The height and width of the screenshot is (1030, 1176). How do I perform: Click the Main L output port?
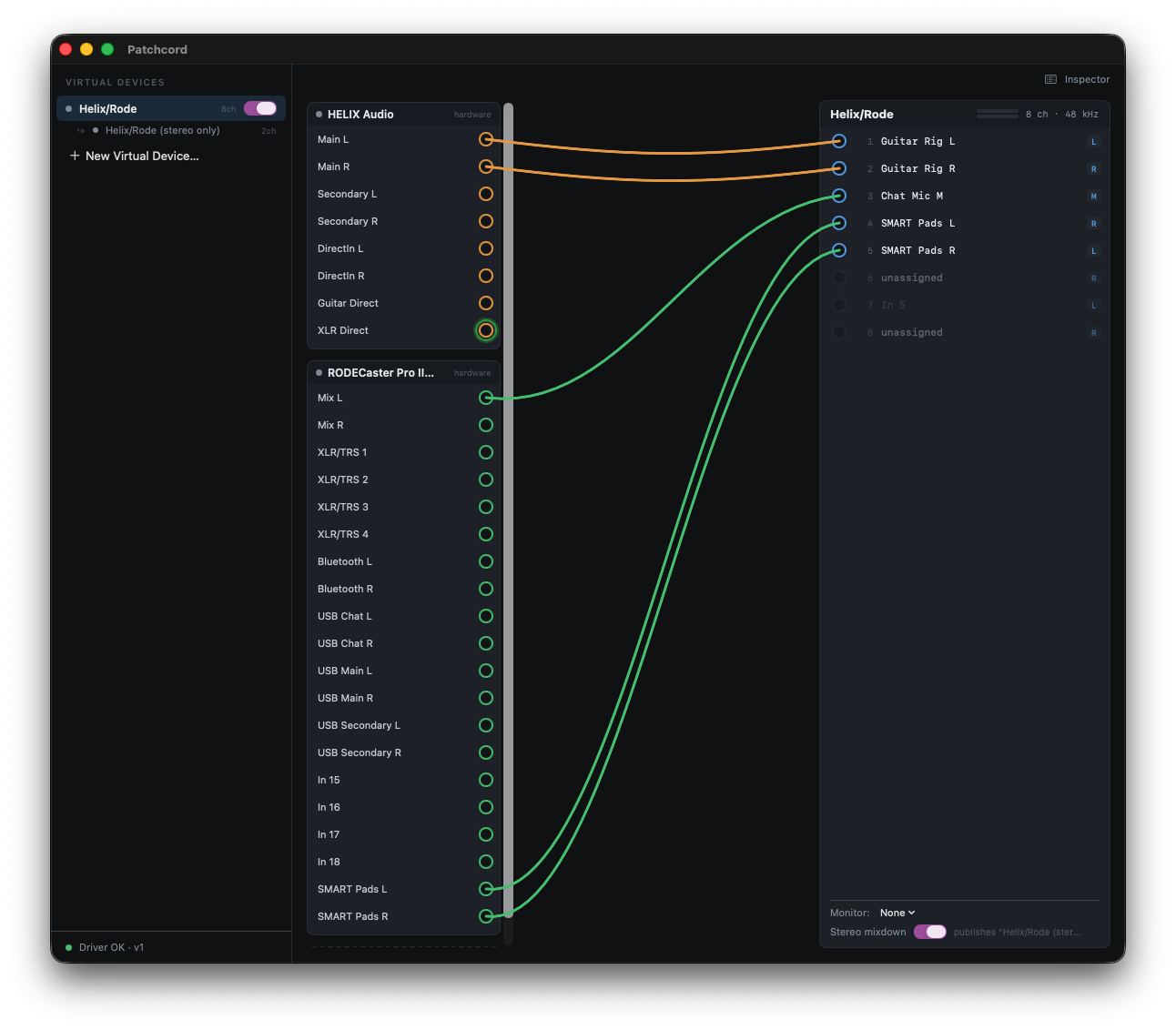pos(486,139)
